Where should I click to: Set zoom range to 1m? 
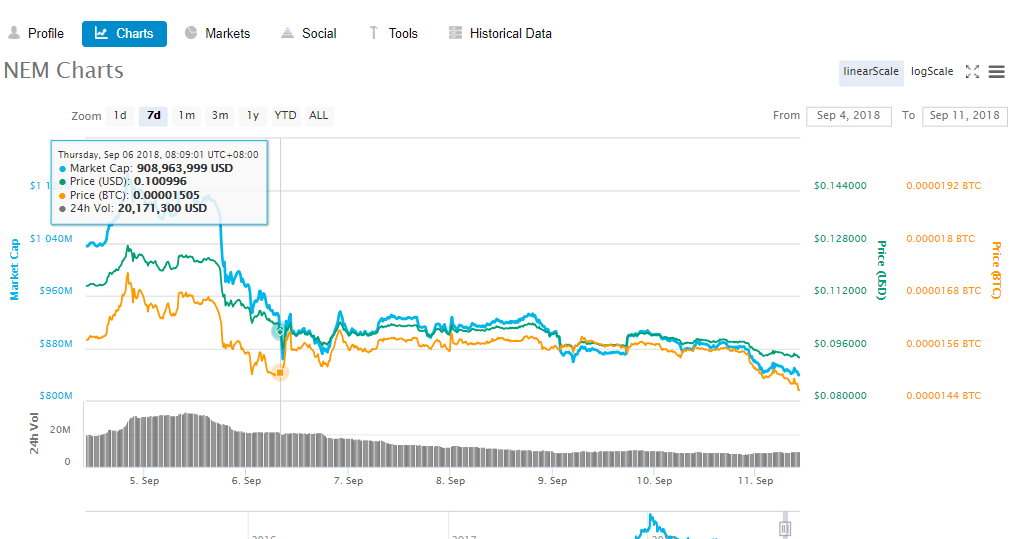187,116
